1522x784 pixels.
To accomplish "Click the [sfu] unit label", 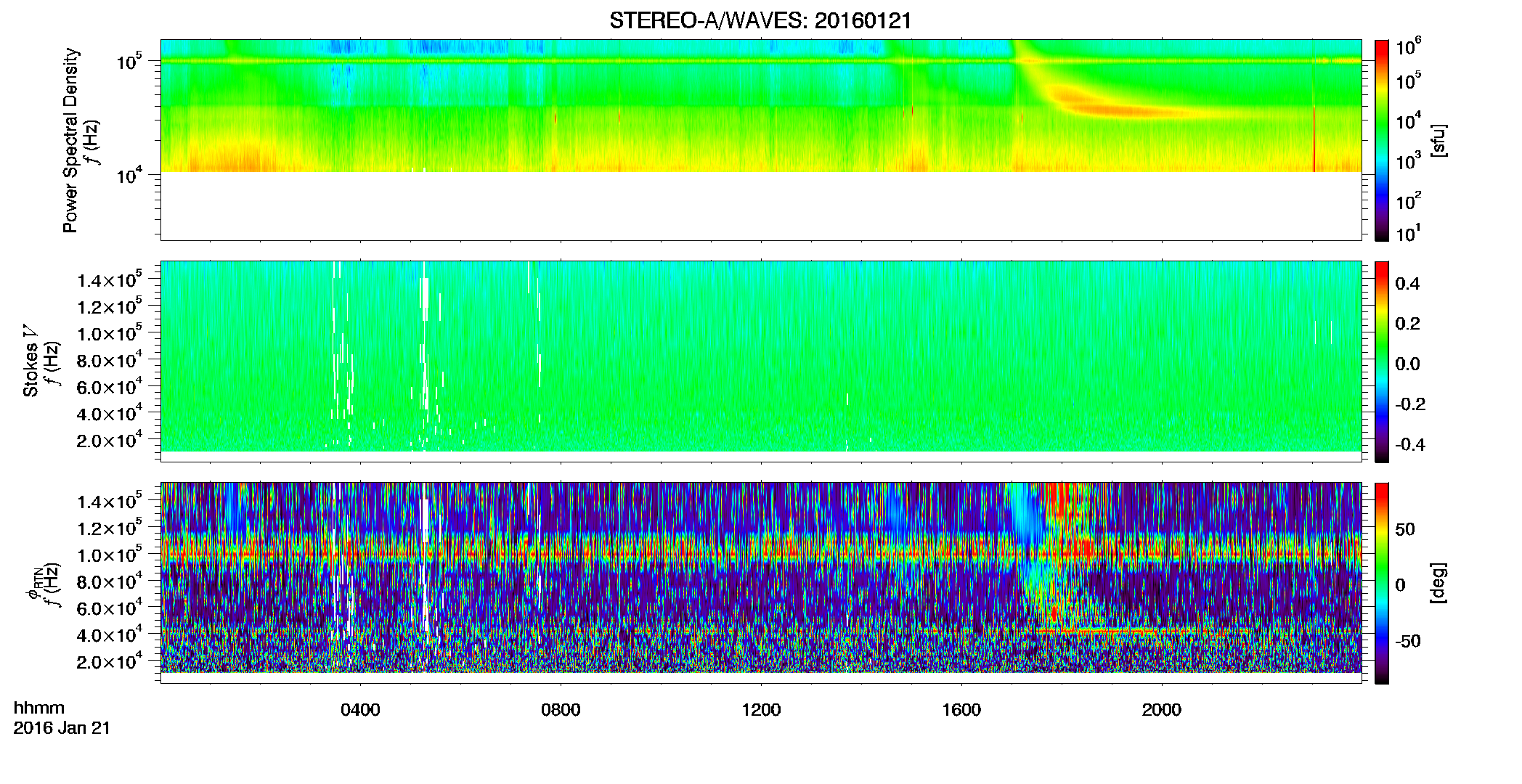I will pos(1438,140).
